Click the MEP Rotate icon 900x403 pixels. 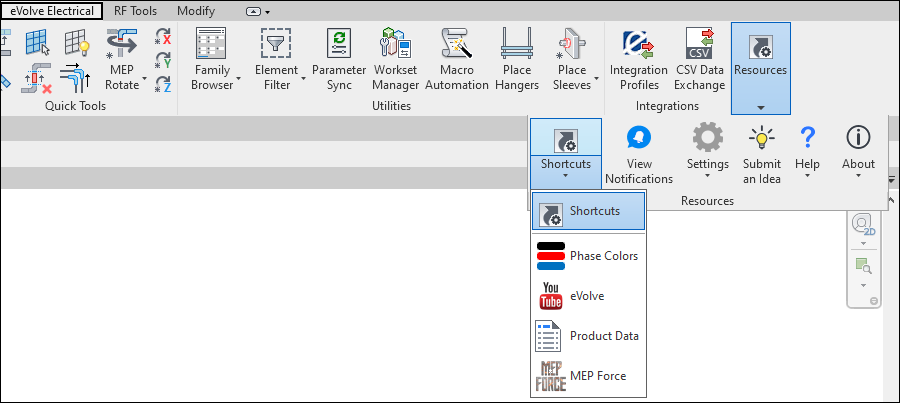[122, 45]
